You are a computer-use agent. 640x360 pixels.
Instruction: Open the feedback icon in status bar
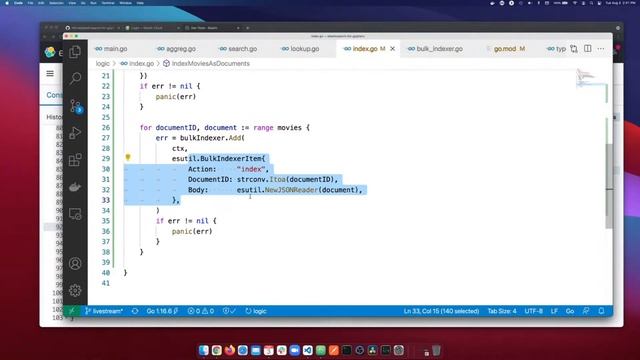(x=586, y=311)
